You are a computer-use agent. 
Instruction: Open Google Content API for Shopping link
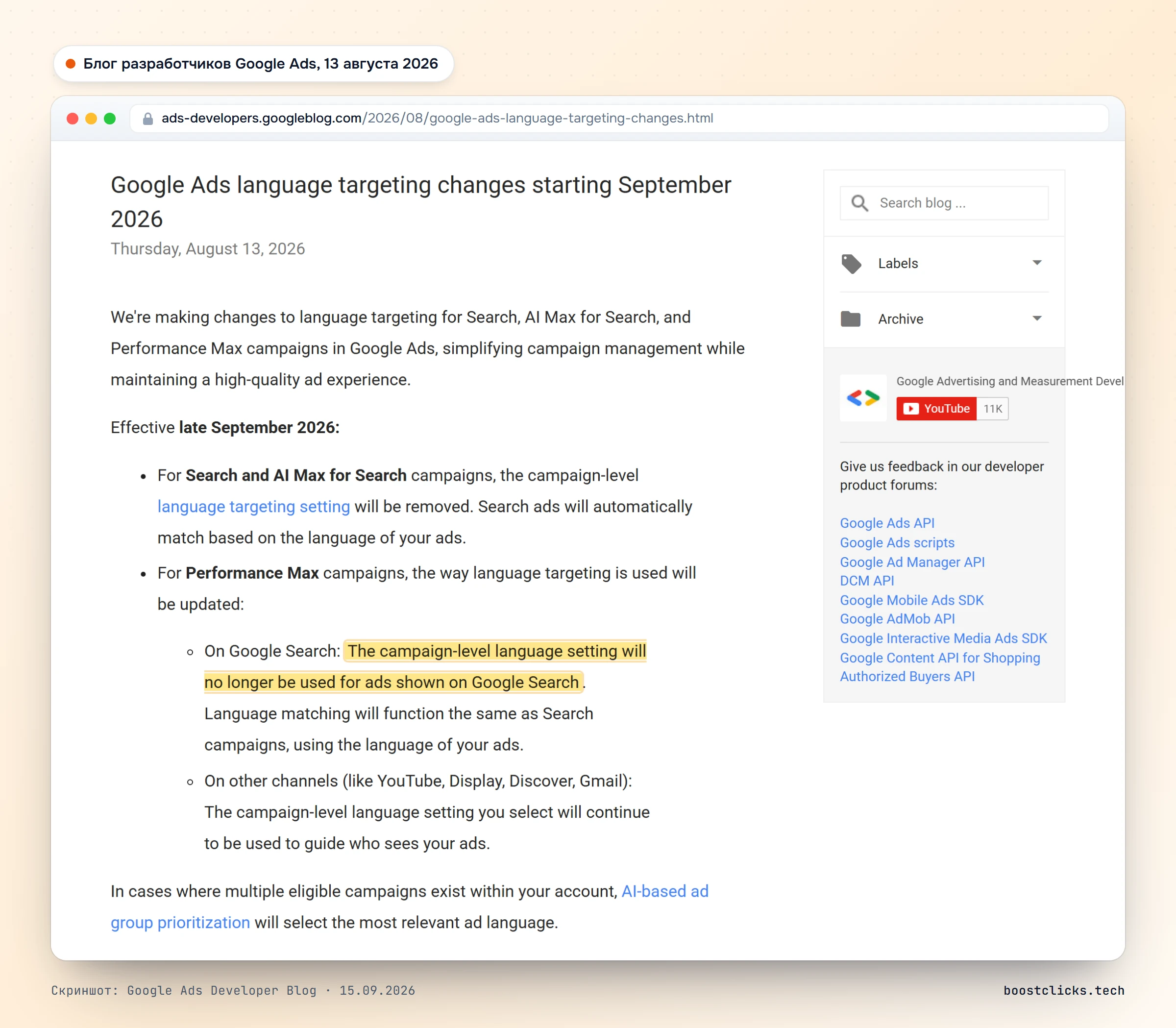(x=940, y=658)
